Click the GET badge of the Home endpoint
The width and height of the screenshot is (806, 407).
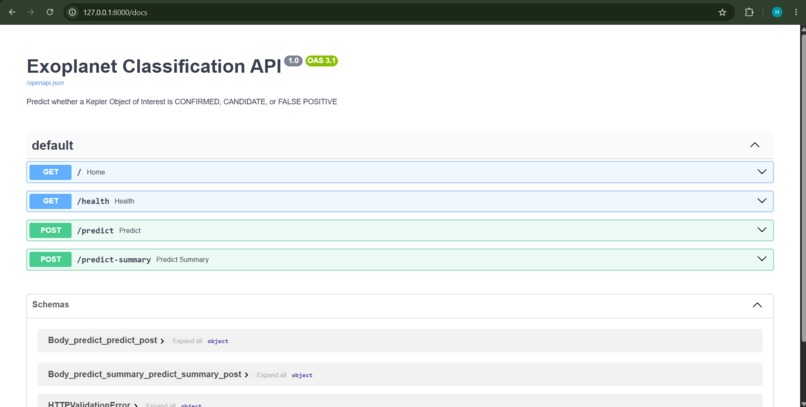(50, 172)
